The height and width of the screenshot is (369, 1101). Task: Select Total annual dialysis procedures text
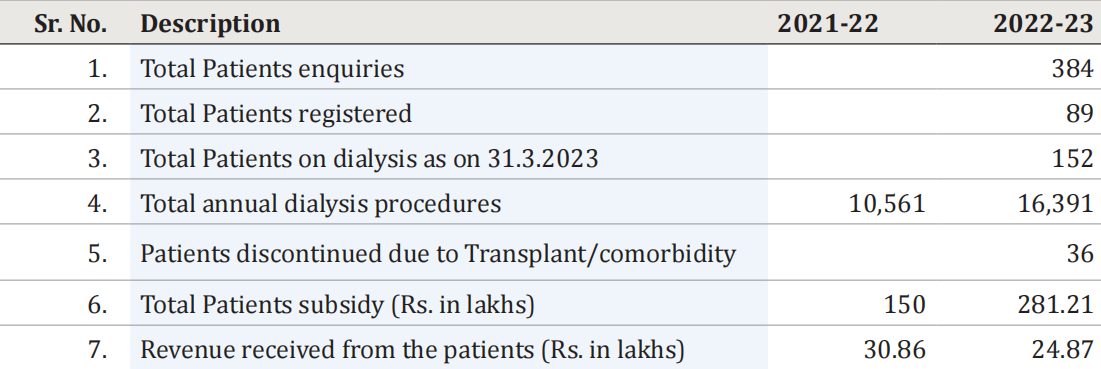click(321, 203)
